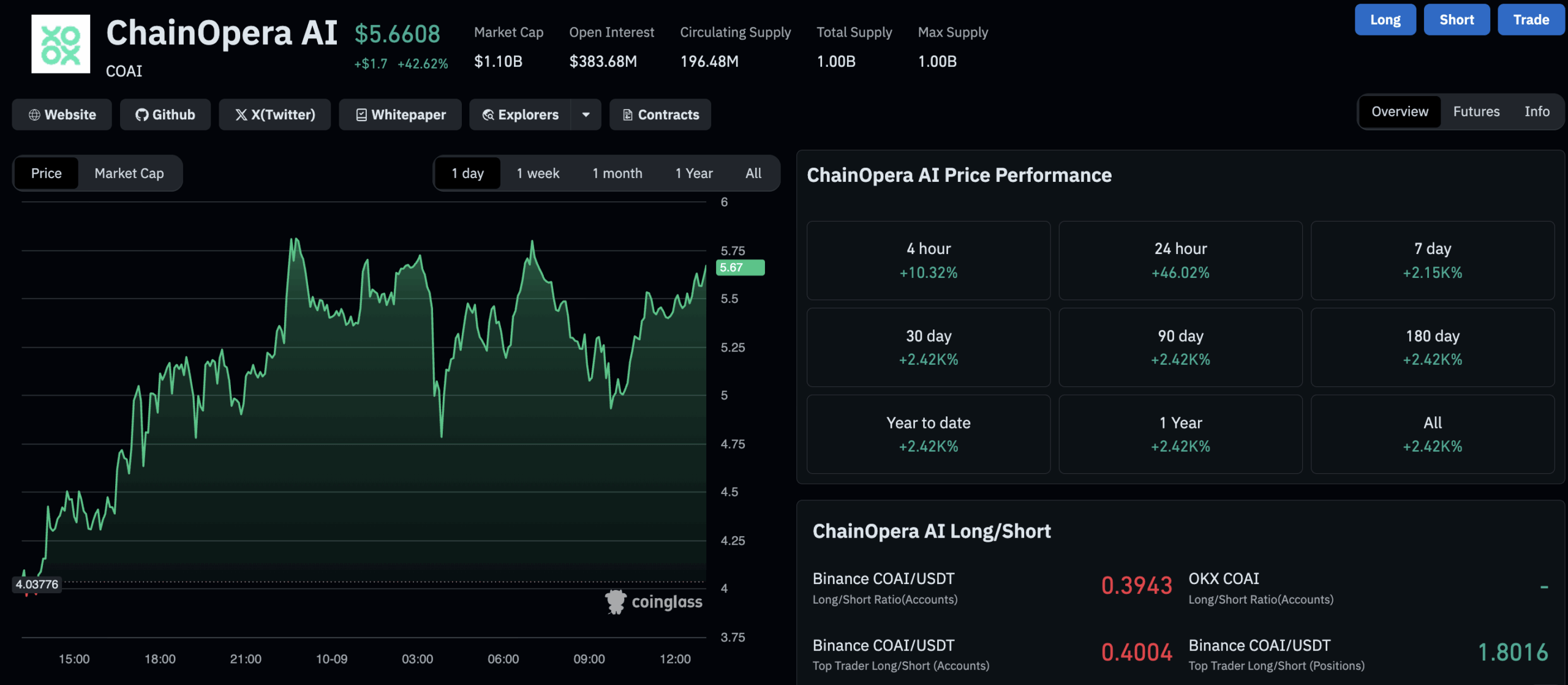
Task: Open the Whitepaper document
Action: pyautogui.click(x=400, y=114)
